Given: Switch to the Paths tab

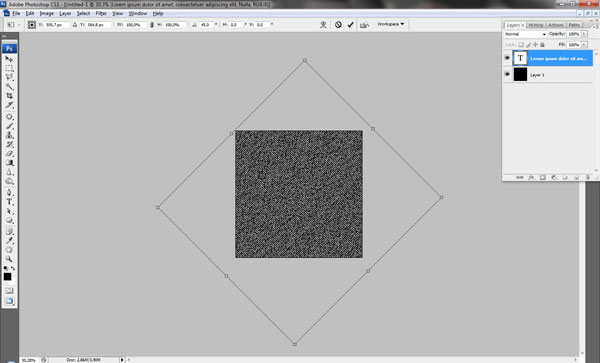Looking at the screenshot, I should pyautogui.click(x=574, y=25).
